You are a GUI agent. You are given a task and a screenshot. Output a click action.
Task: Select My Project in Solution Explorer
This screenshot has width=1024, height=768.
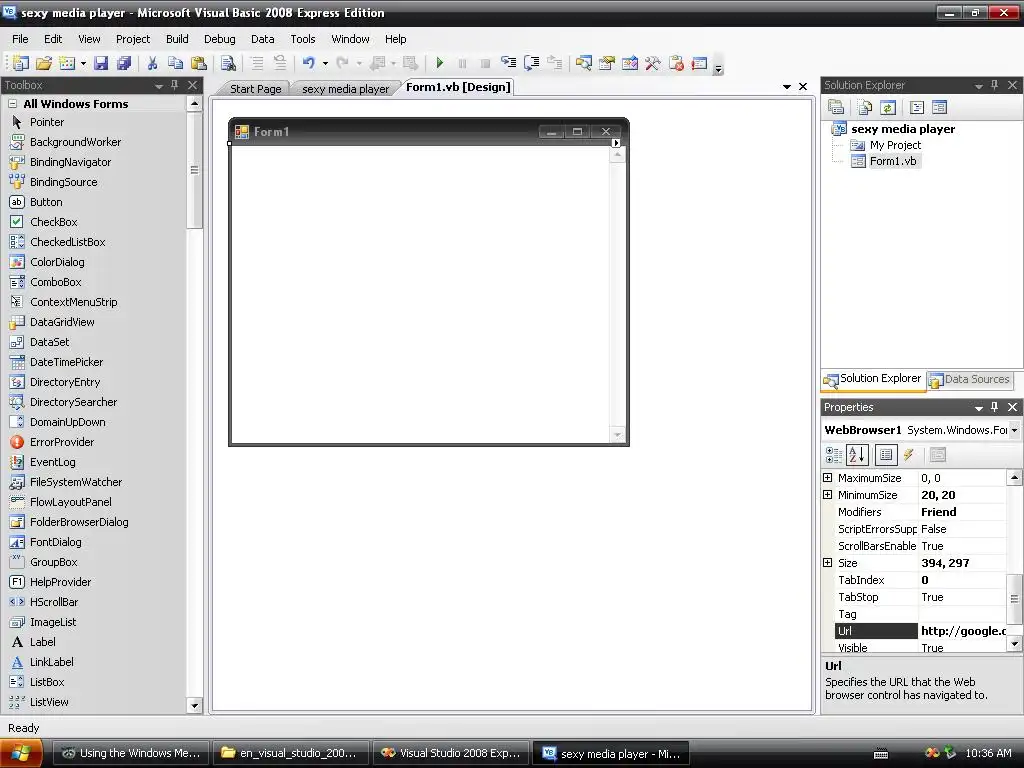tap(895, 145)
